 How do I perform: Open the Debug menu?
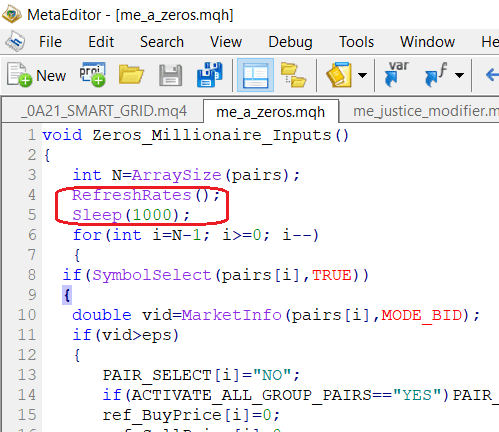tap(290, 42)
